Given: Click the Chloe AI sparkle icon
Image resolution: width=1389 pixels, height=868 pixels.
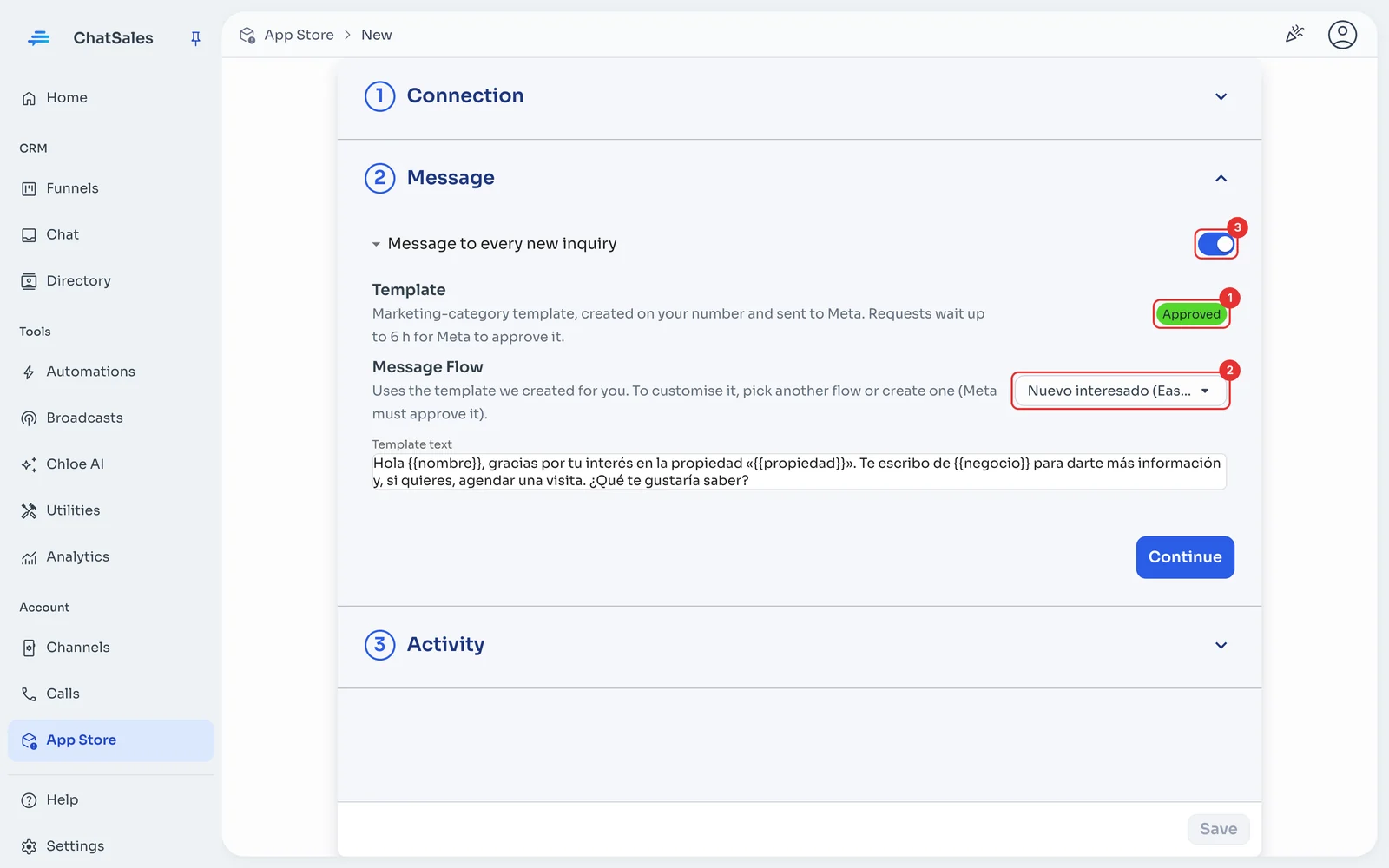Looking at the screenshot, I should coord(29,464).
